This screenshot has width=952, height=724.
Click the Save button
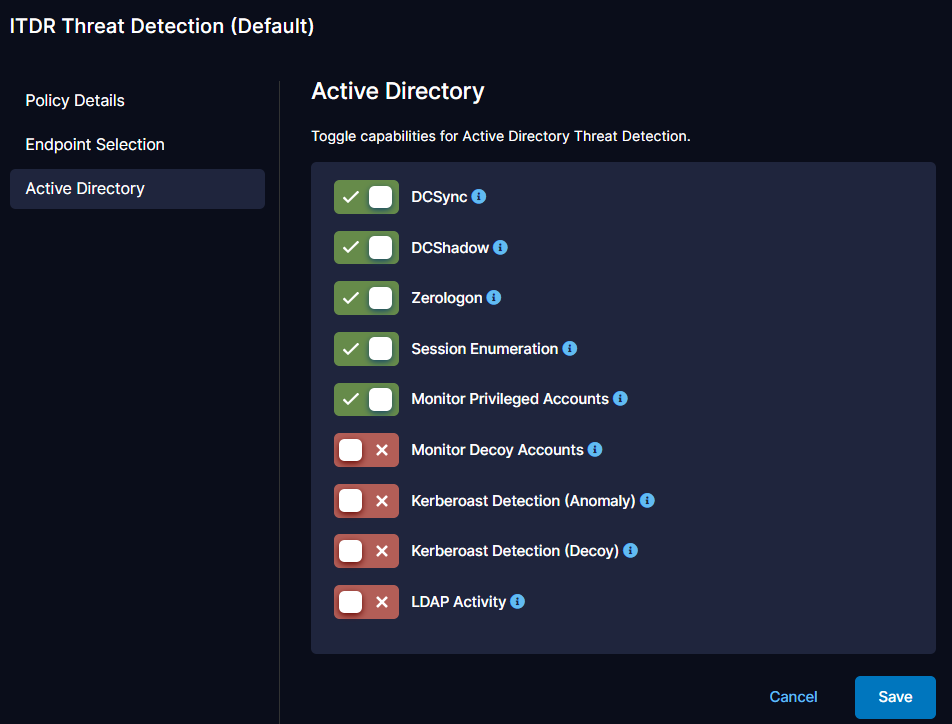click(895, 697)
